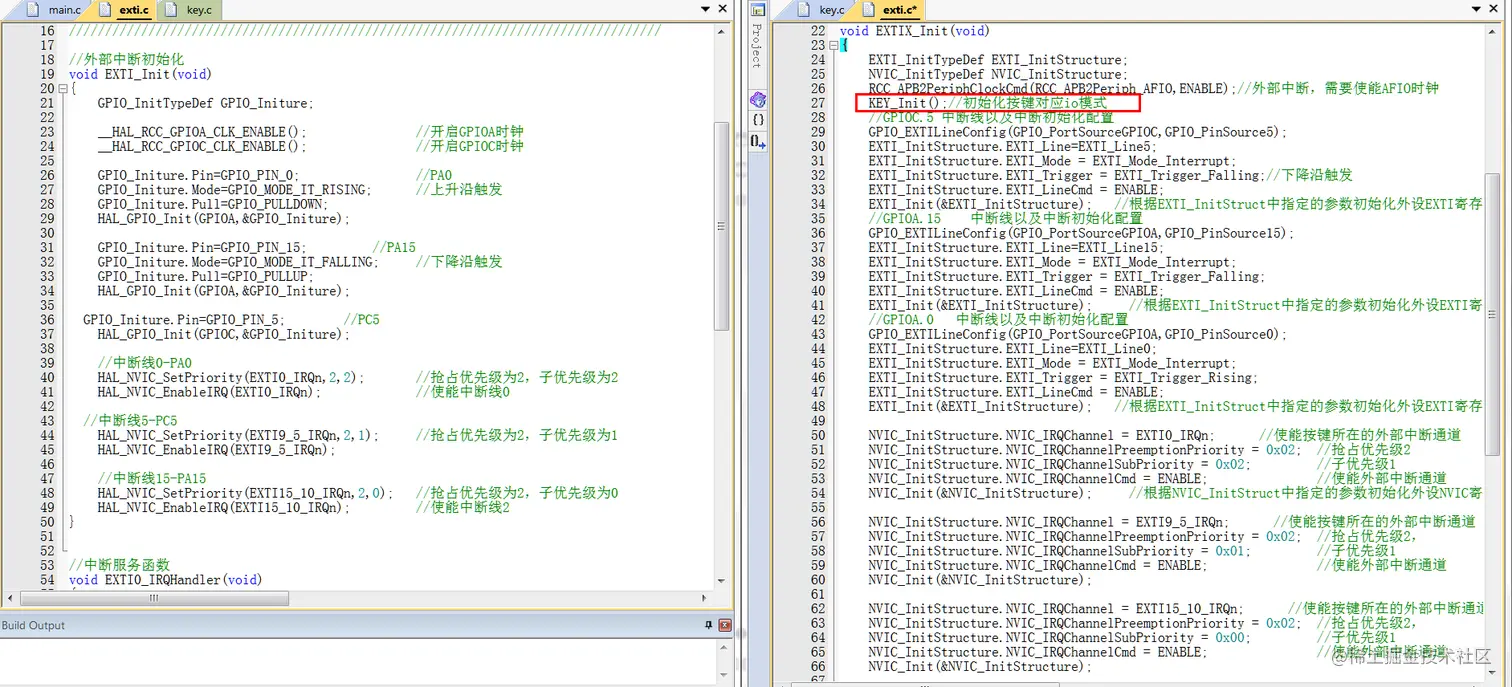Click GPIO_EXTILineConfig line with GPIO_PinSource0
This screenshot has height=687, width=1512.
pyautogui.click(x=1078, y=334)
